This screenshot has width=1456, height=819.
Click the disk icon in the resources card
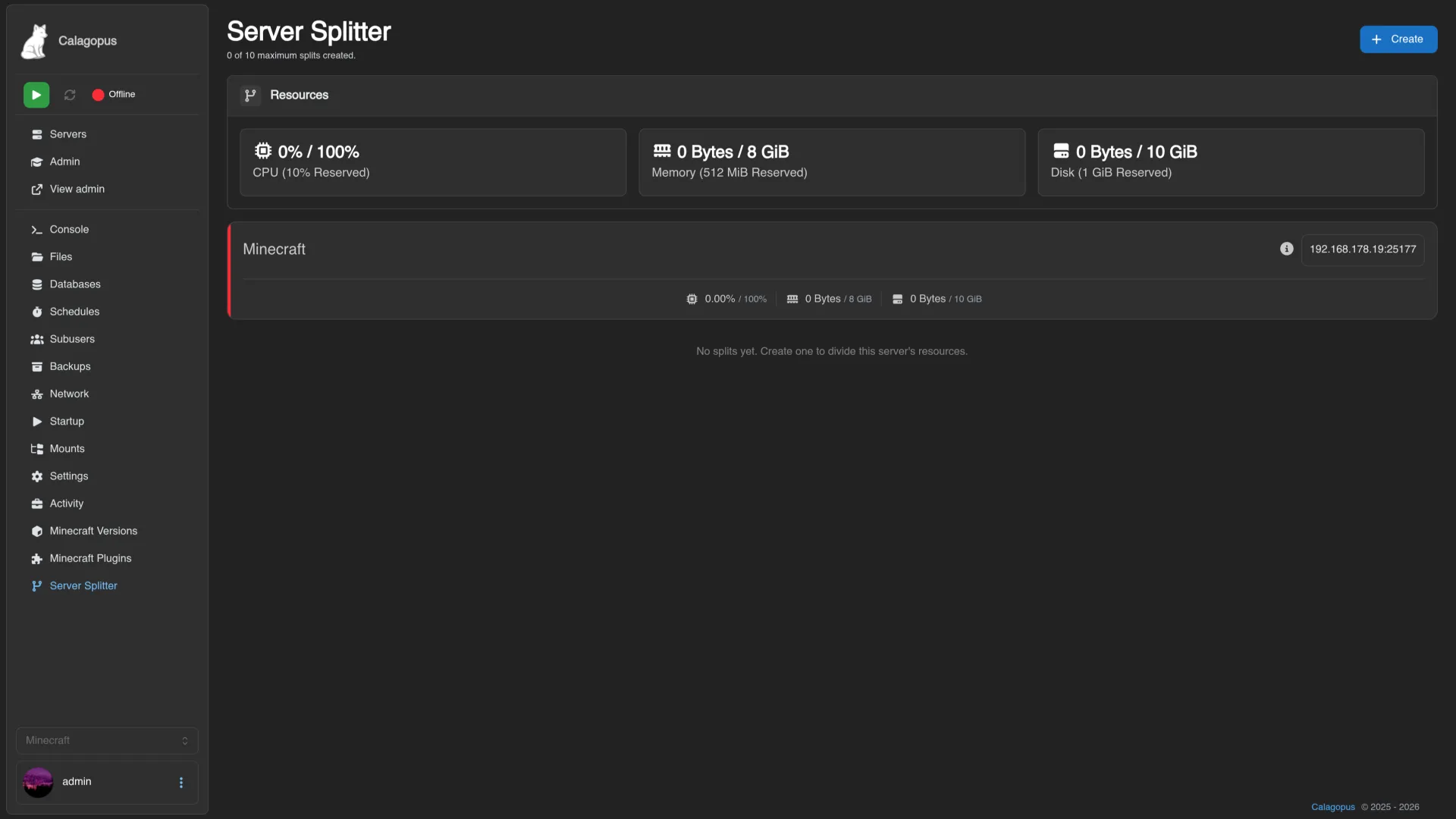coord(1061,151)
